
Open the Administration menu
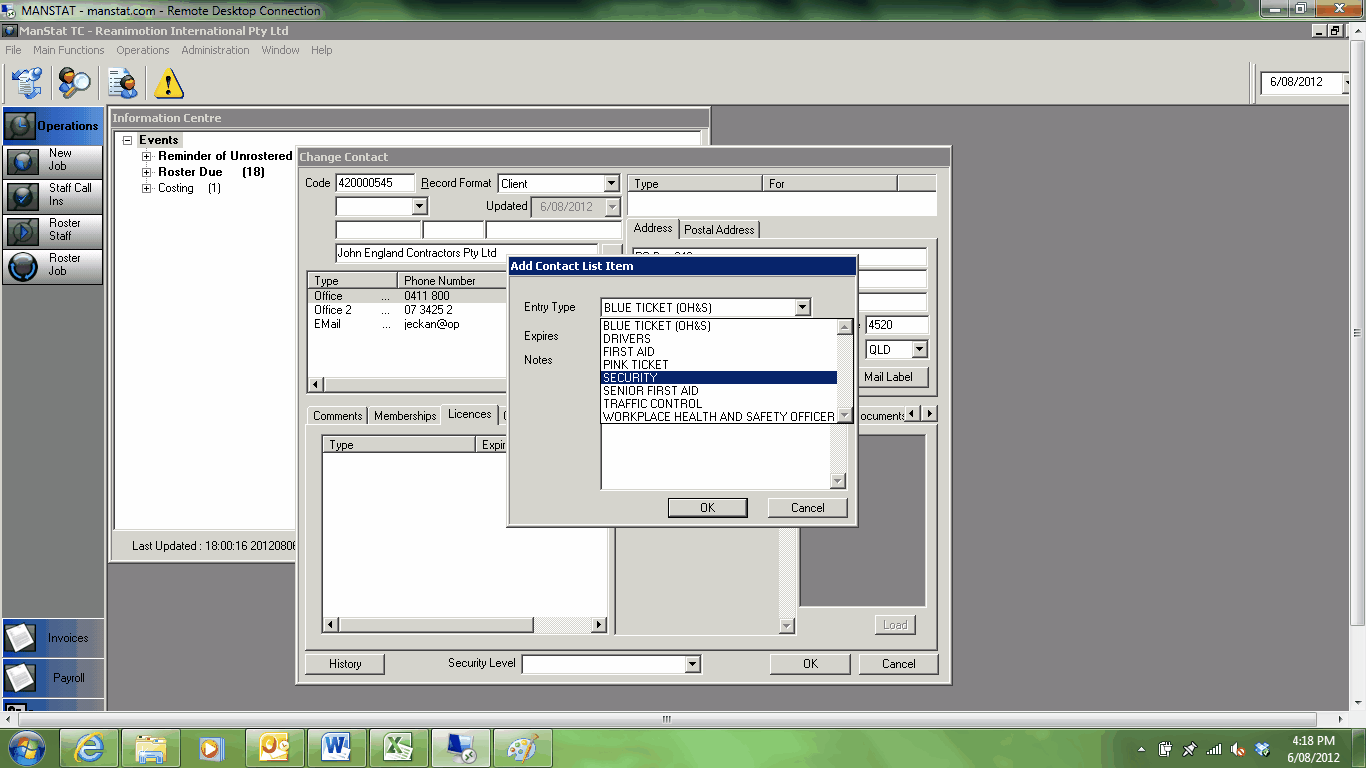215,50
